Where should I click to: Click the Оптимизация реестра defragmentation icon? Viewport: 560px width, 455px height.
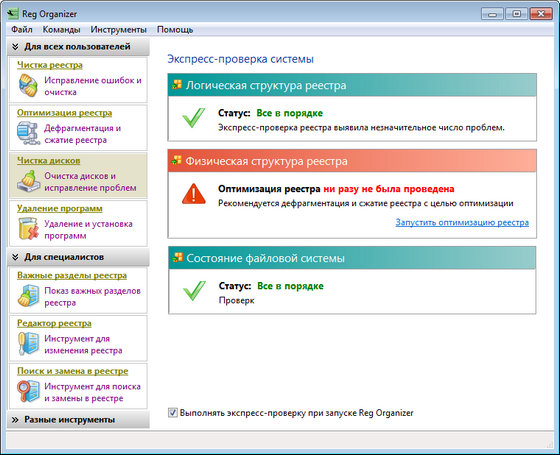(x=28, y=133)
